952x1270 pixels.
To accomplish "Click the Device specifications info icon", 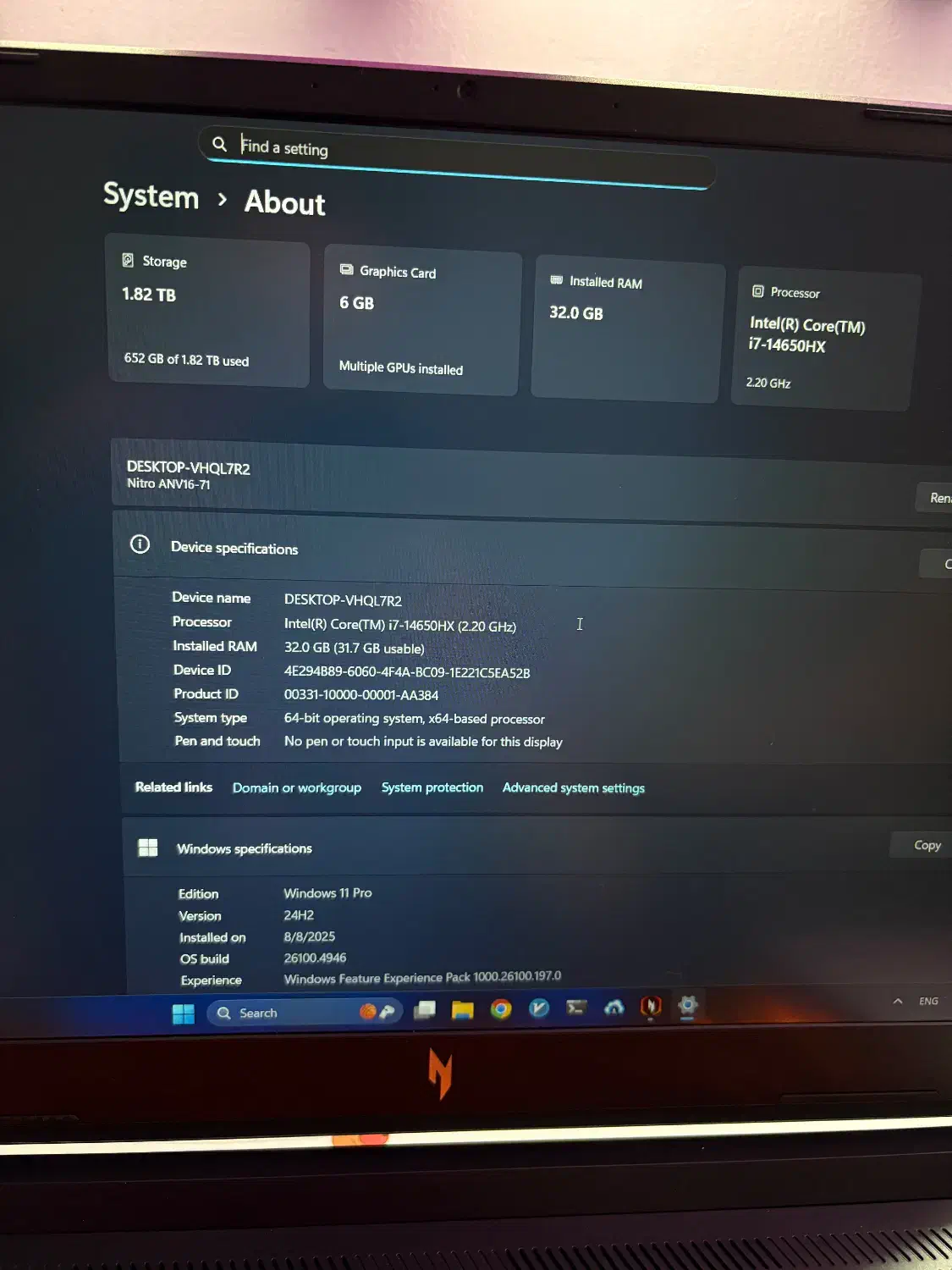I will (140, 544).
